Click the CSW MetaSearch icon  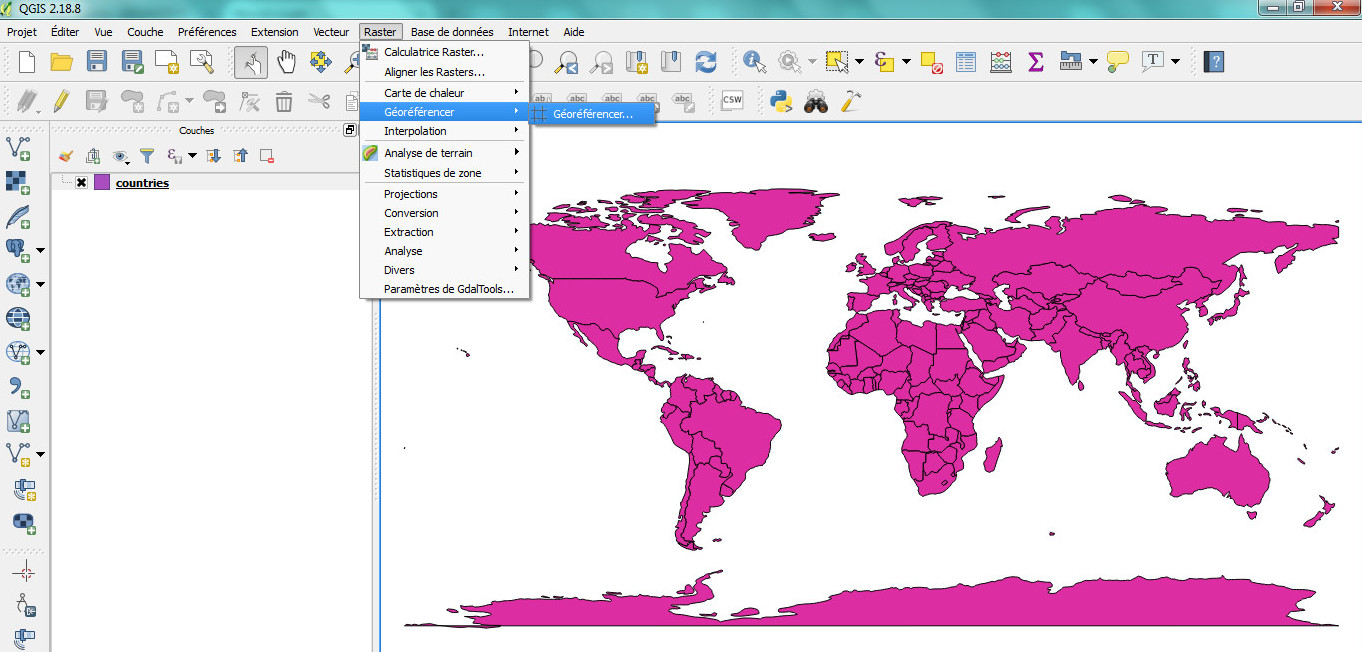[x=732, y=100]
